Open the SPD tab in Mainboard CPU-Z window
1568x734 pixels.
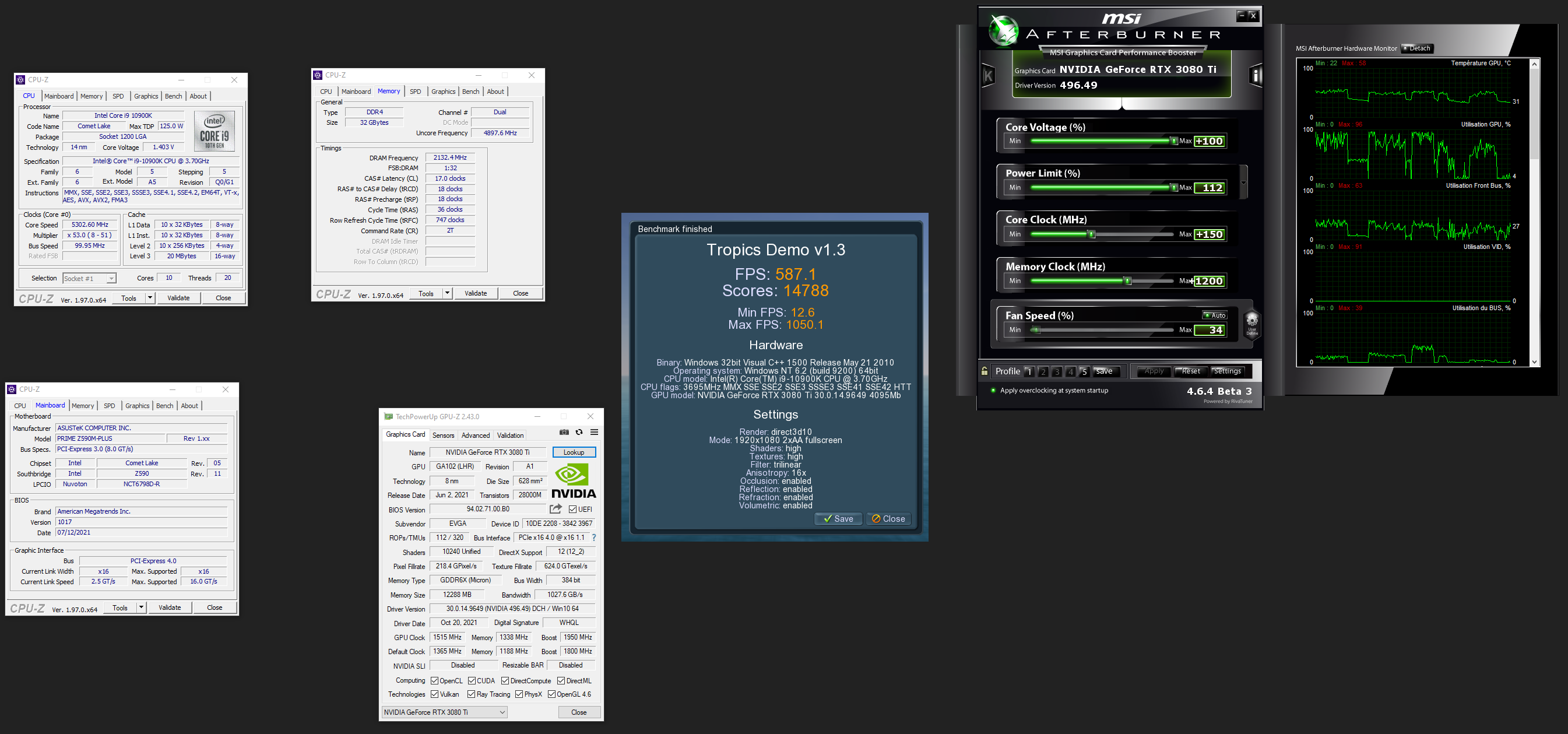[x=110, y=406]
